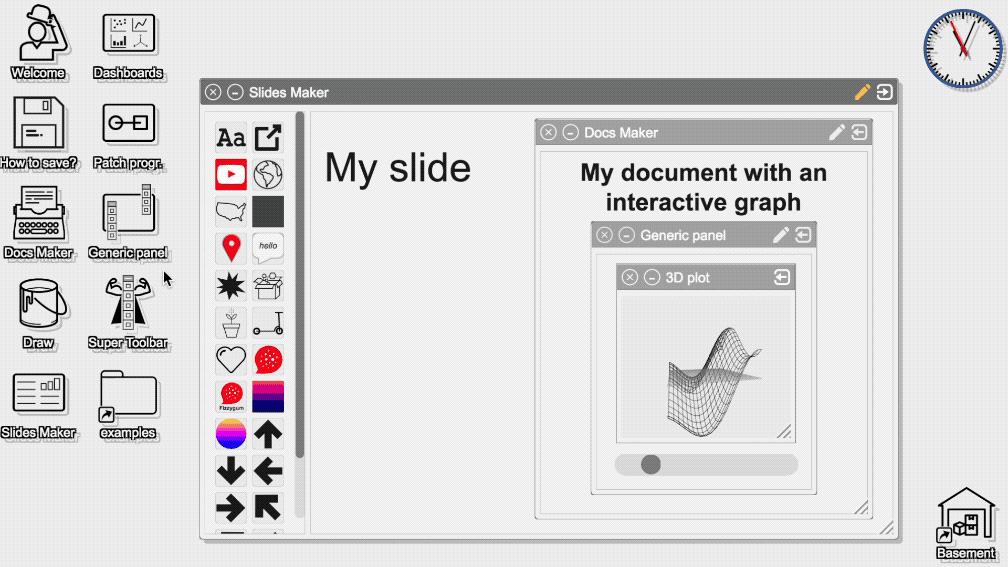This screenshot has width=1008, height=567.
Task: Click the external link icon in palette
Action: [x=268, y=138]
